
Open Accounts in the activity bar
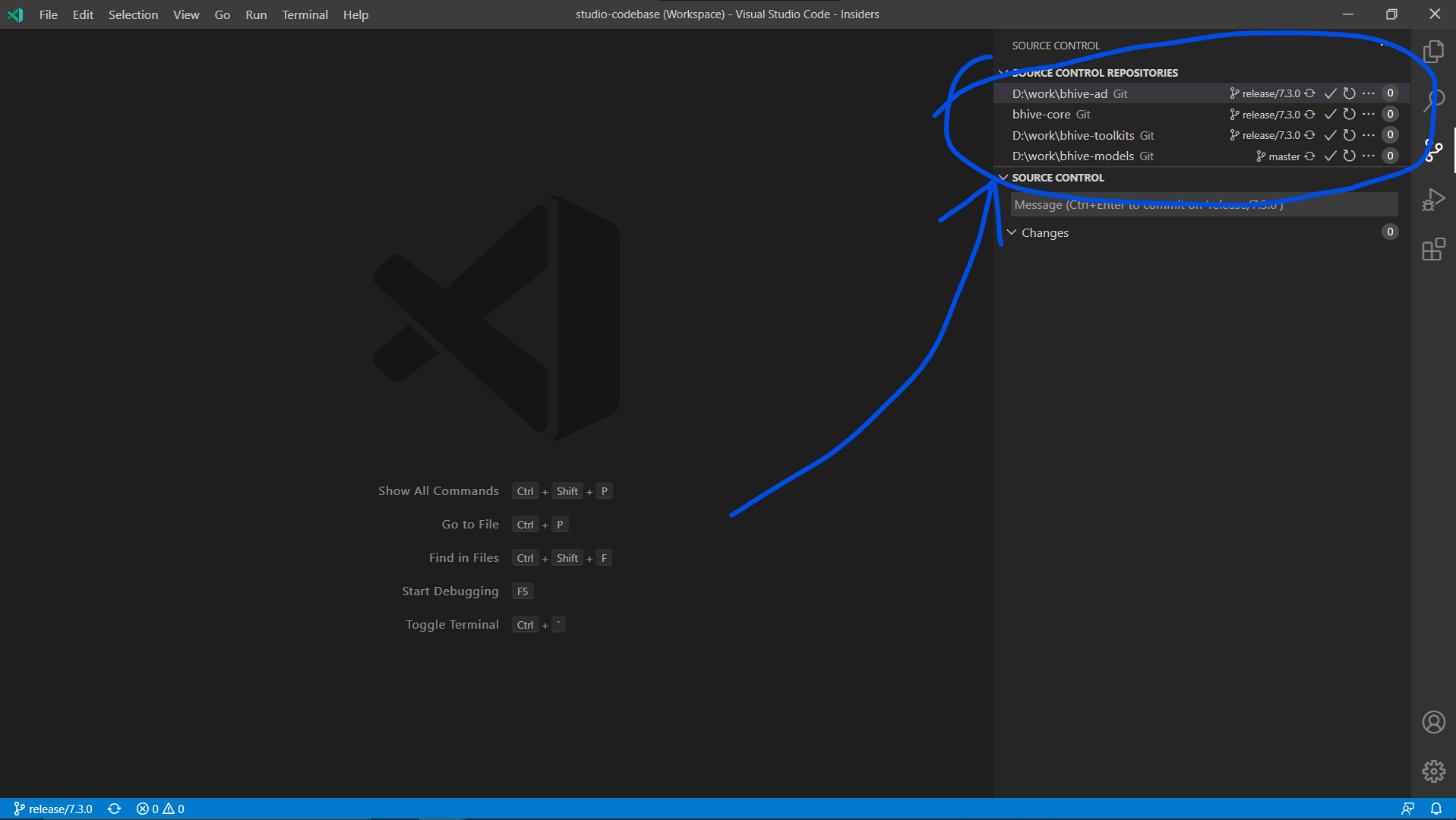(x=1432, y=721)
